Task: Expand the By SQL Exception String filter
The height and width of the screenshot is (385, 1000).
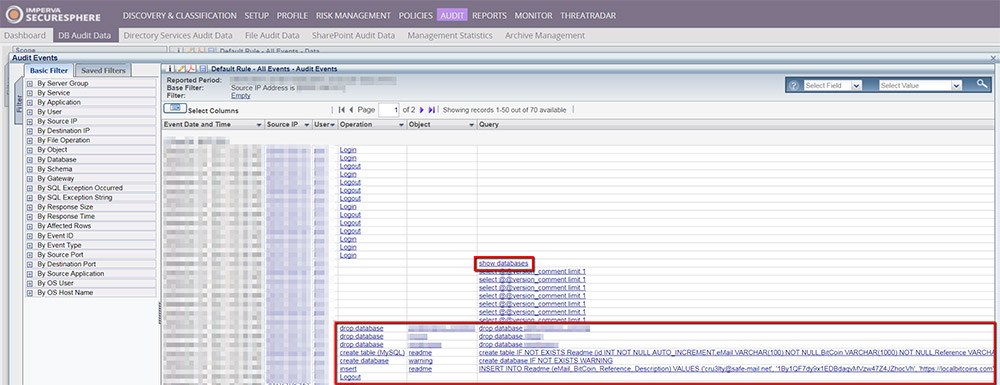Action: pos(30,198)
